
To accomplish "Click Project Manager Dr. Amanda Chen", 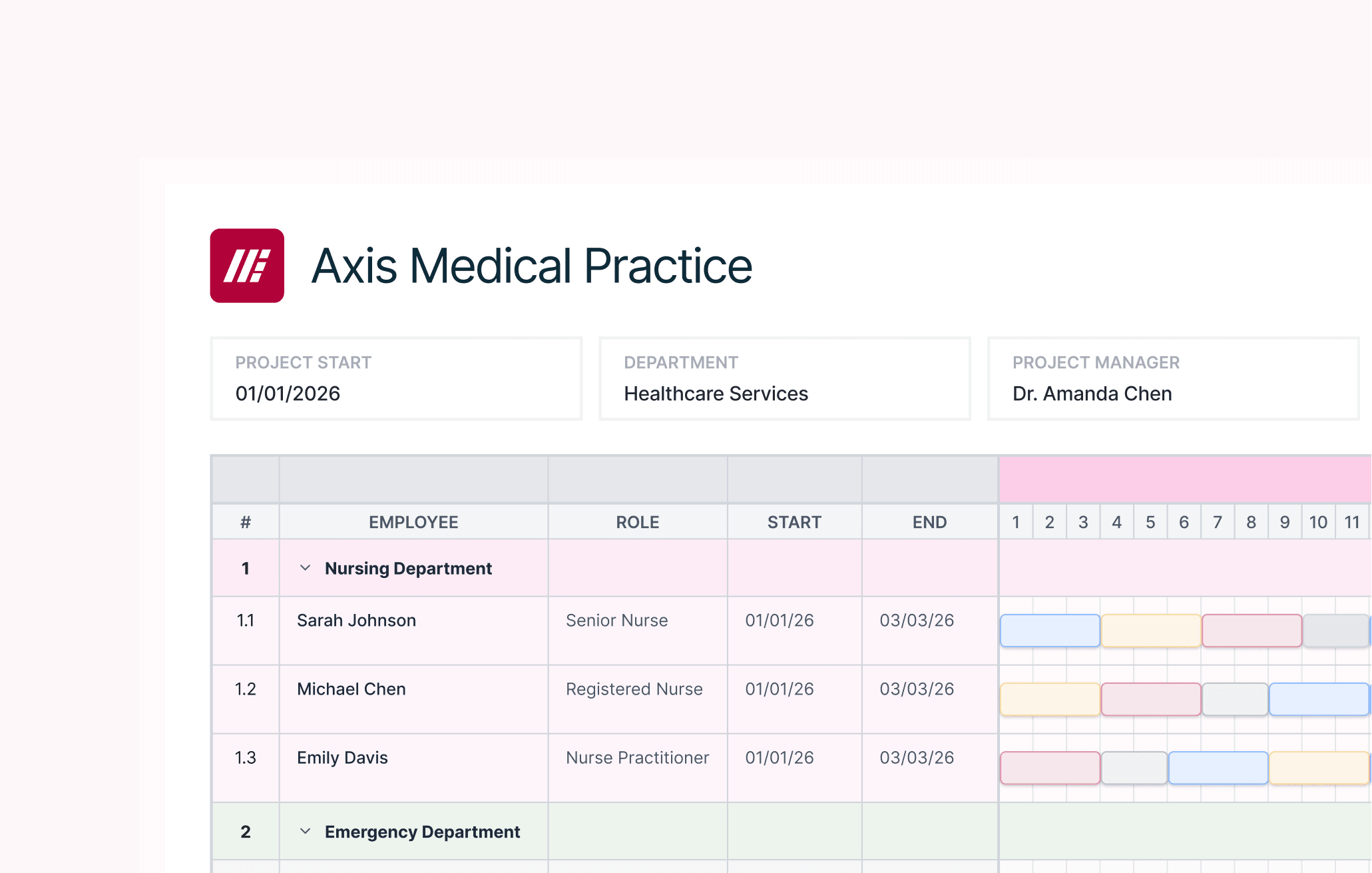I will point(1092,394).
